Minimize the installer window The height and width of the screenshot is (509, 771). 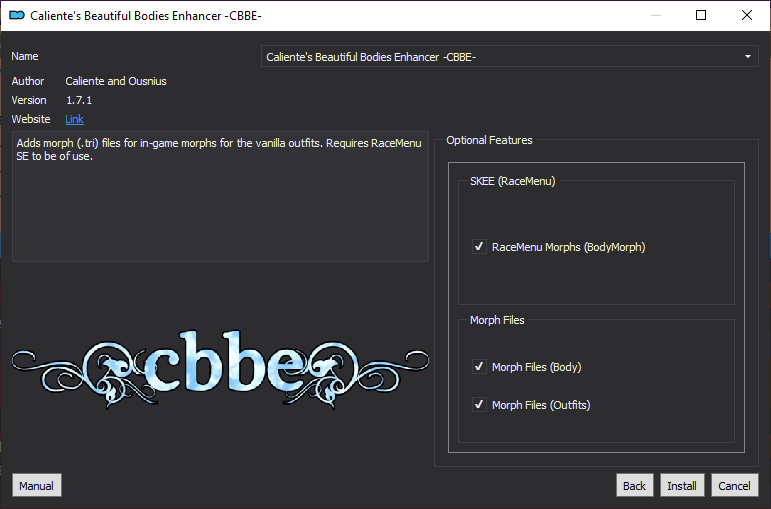tap(656, 15)
